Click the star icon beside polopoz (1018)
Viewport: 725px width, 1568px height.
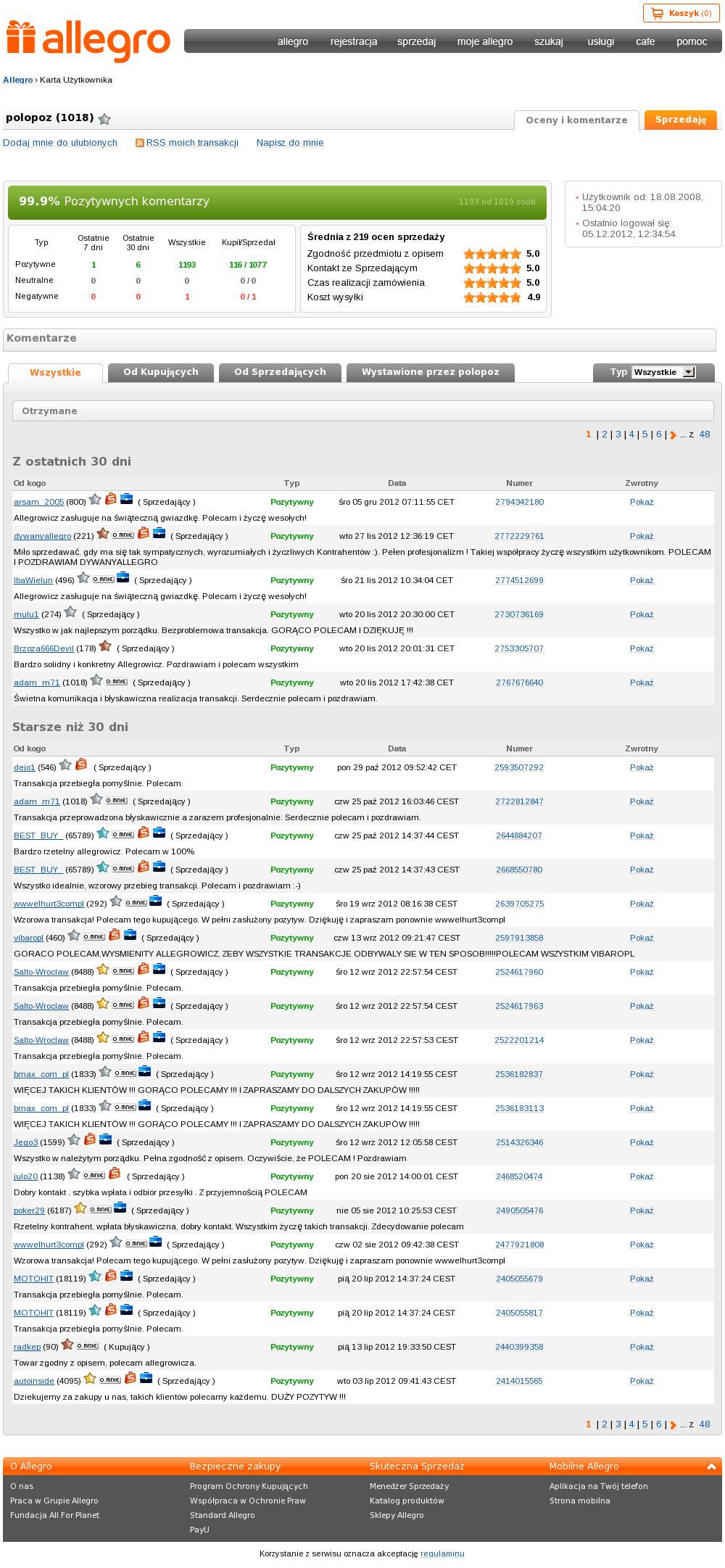point(104,119)
